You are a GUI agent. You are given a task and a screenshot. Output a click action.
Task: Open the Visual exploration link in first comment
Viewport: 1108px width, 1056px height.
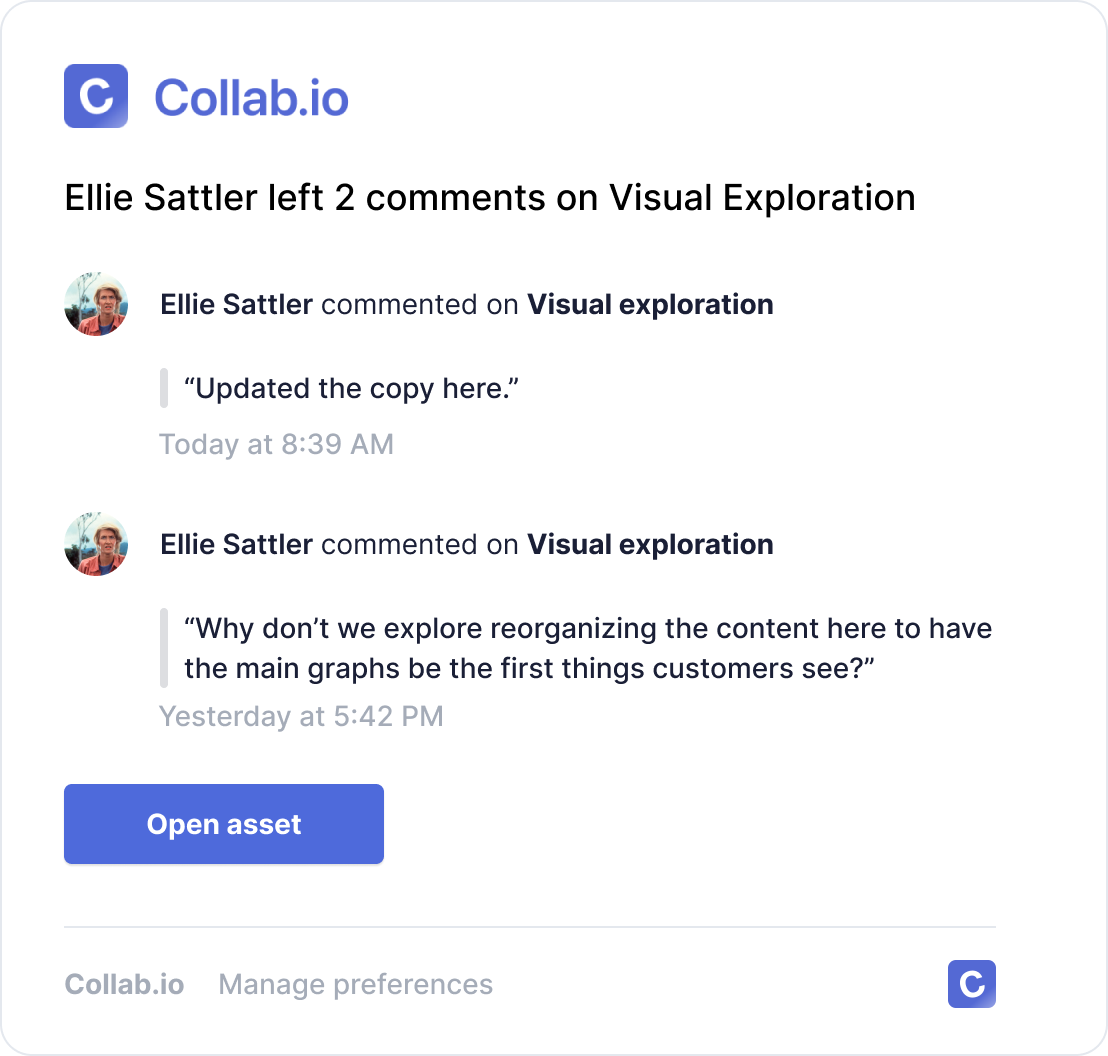(650, 304)
